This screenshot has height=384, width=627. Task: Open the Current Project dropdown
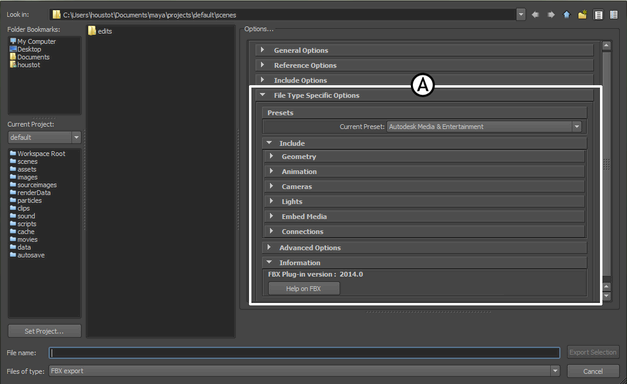point(76,137)
